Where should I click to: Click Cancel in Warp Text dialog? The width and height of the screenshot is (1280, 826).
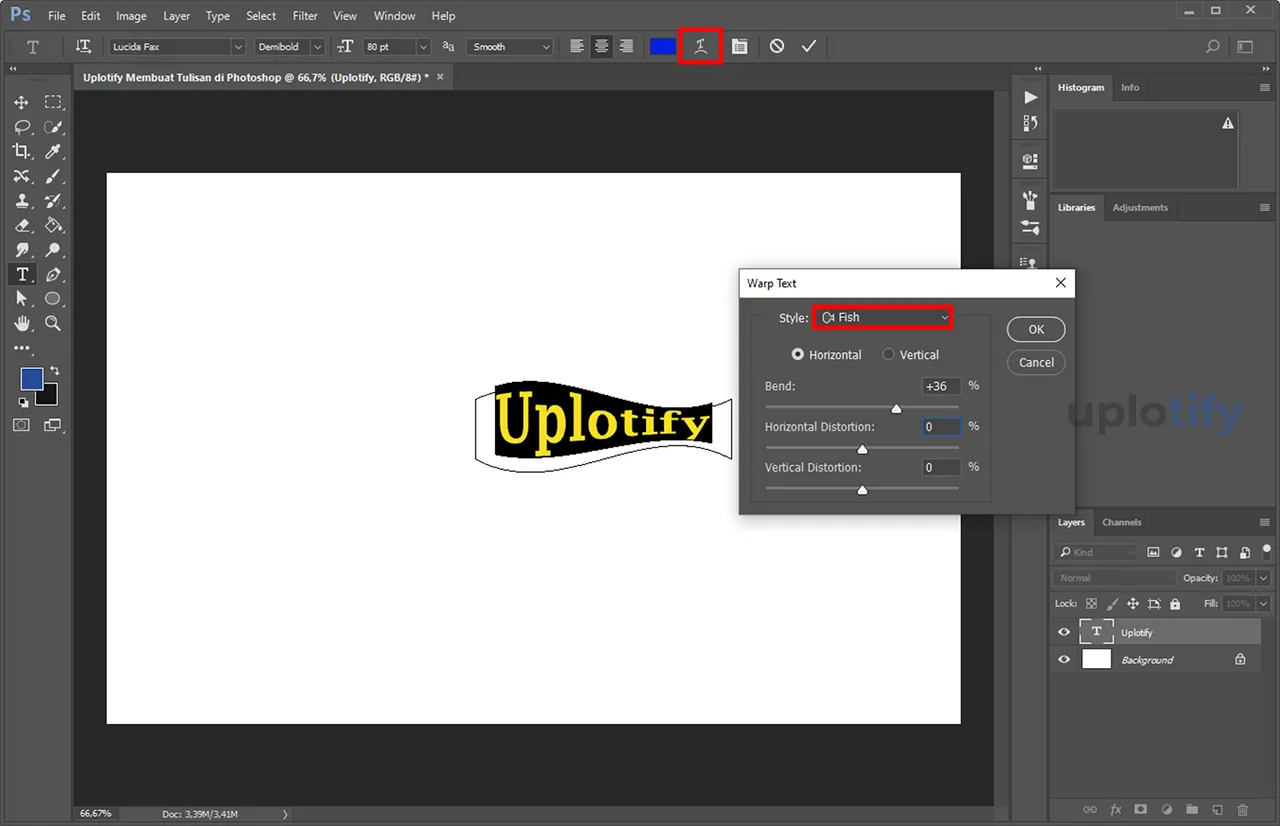point(1036,362)
